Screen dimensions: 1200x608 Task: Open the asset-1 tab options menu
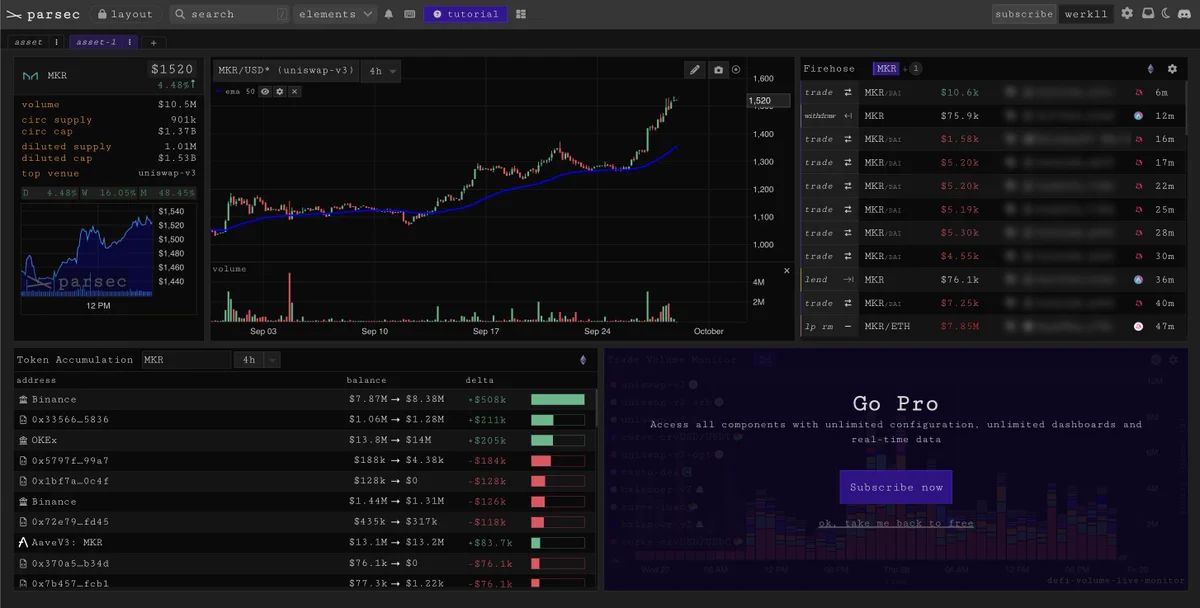click(130, 42)
